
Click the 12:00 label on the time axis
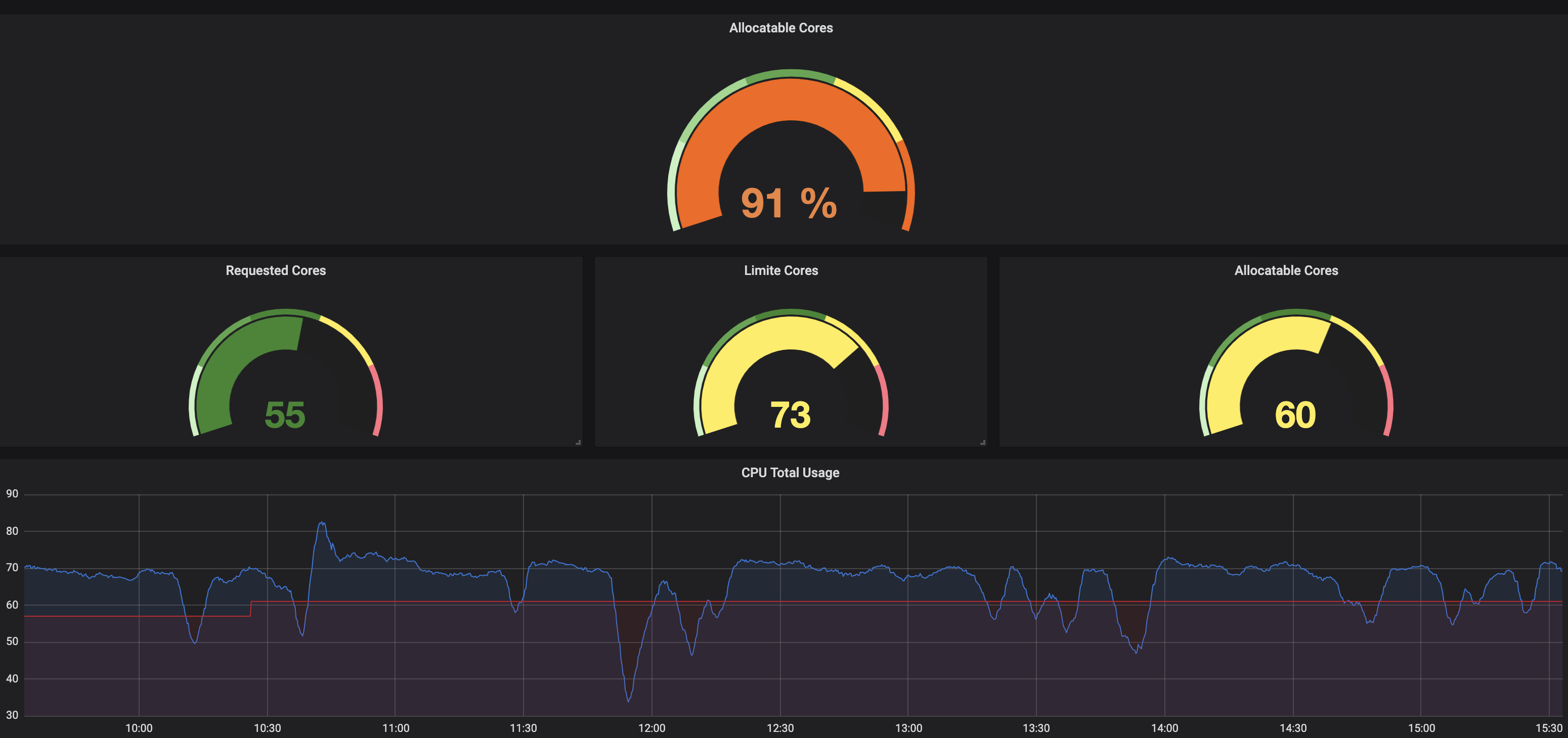click(x=651, y=728)
